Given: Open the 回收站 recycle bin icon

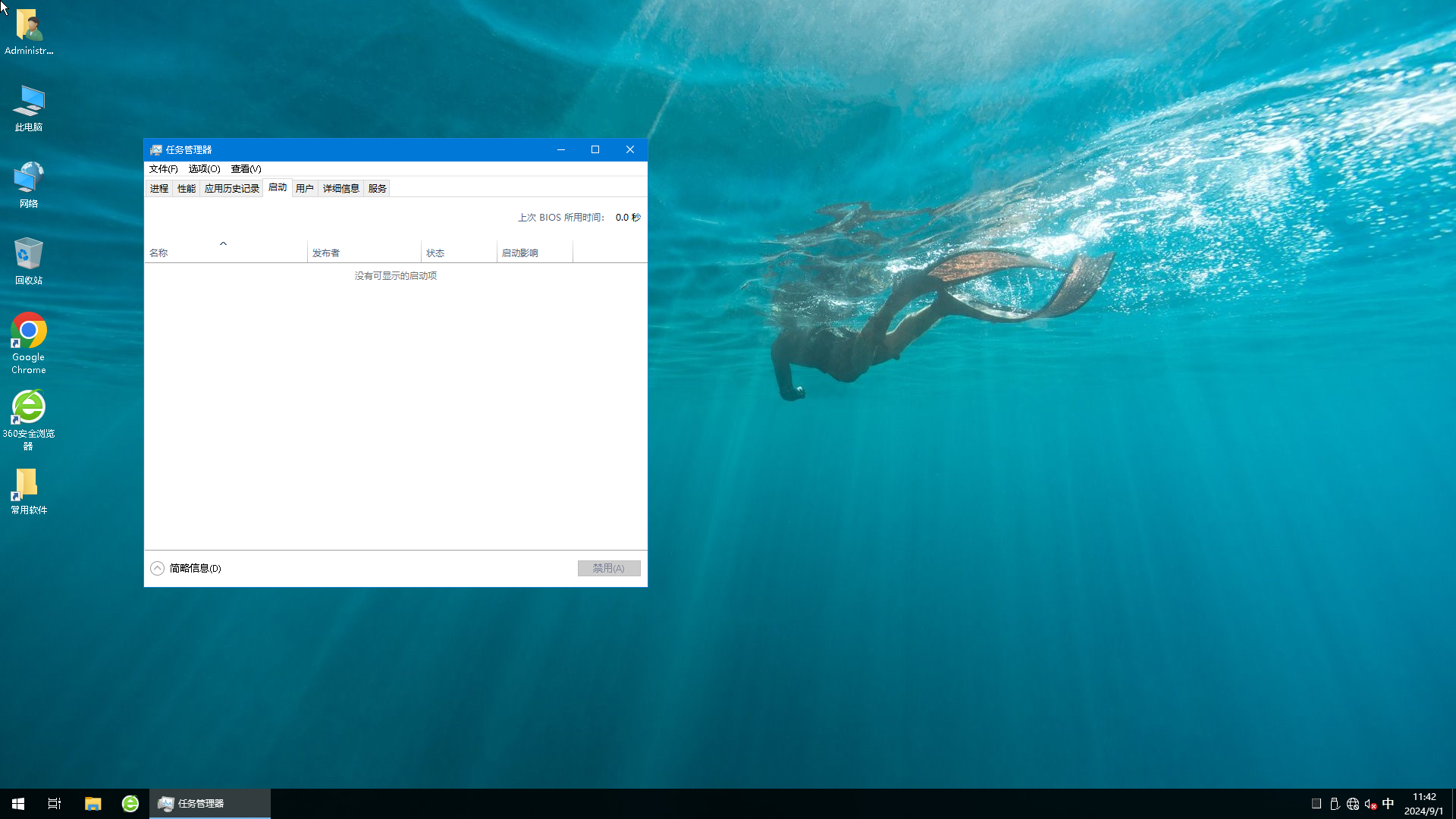Looking at the screenshot, I should pyautogui.click(x=29, y=261).
